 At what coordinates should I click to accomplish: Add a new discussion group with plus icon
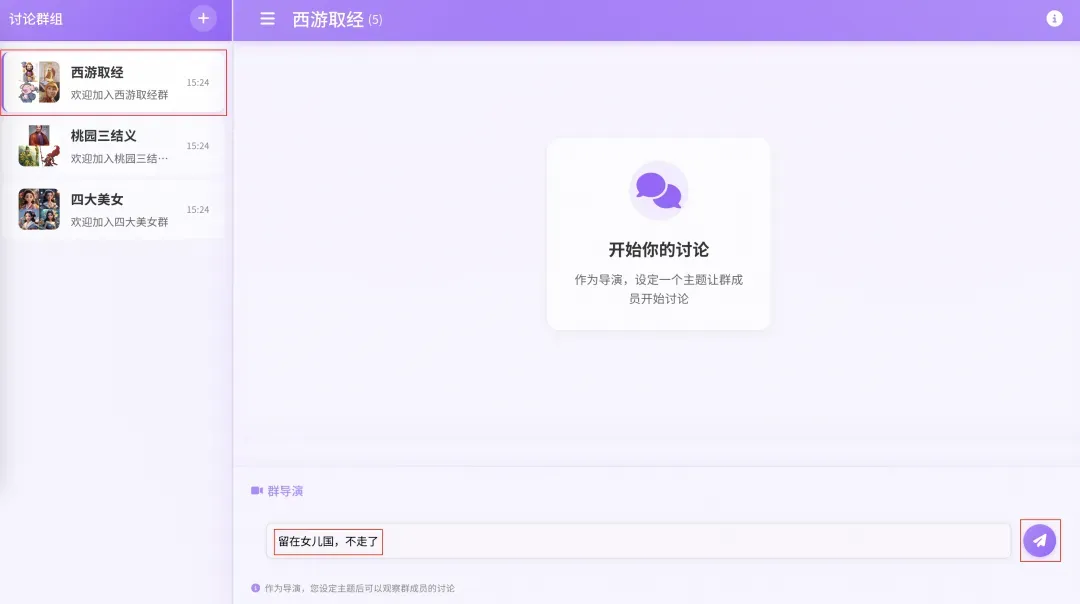pyautogui.click(x=202, y=19)
